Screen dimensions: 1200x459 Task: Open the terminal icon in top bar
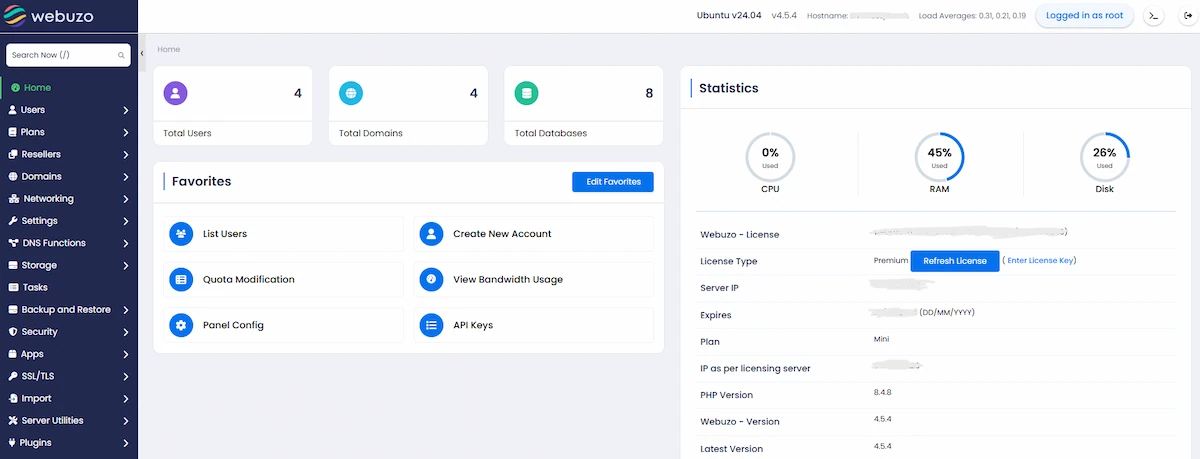point(1153,16)
